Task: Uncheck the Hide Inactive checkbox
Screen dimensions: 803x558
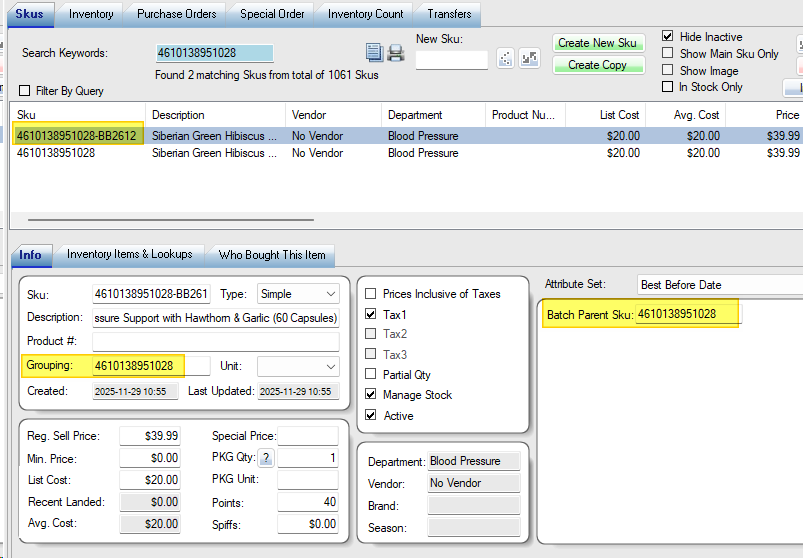Action: 668,37
